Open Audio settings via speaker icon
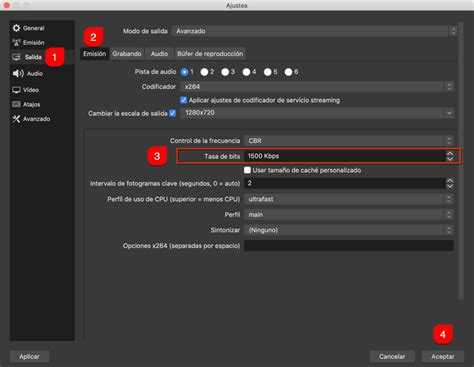This screenshot has height=367, width=474. point(18,74)
